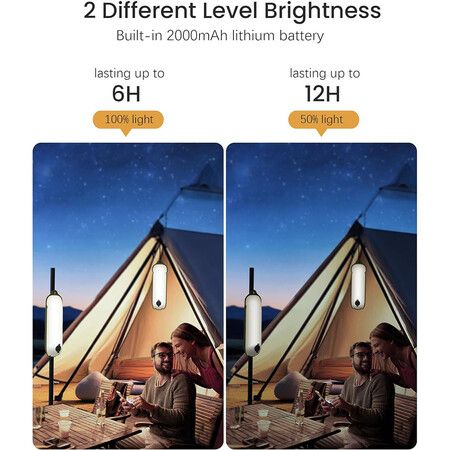Click the pole-mounted lantern in right photo
This screenshot has height=450, width=450.
tap(253, 325)
